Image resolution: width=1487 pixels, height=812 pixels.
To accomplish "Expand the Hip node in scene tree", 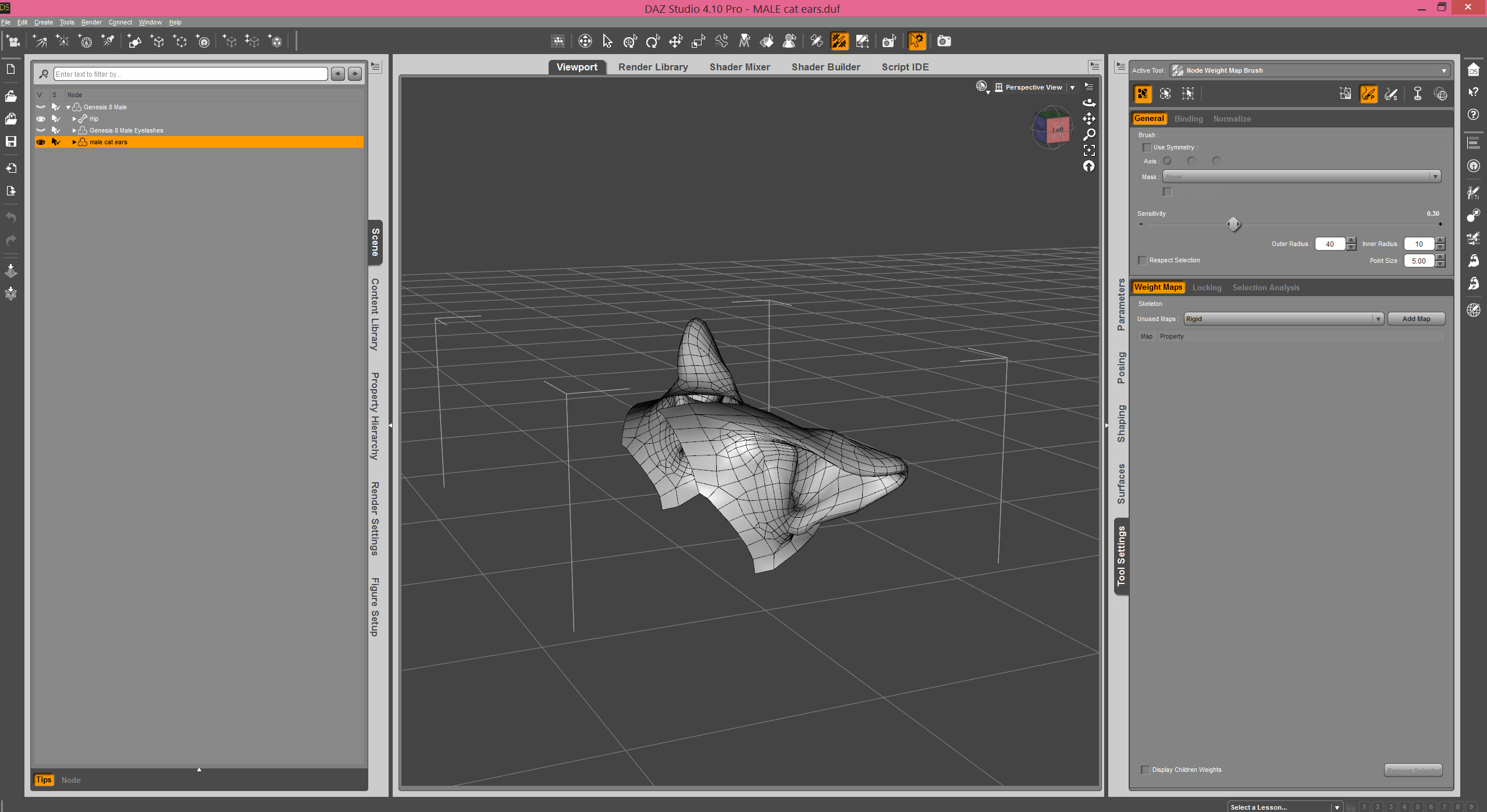I will point(74,119).
